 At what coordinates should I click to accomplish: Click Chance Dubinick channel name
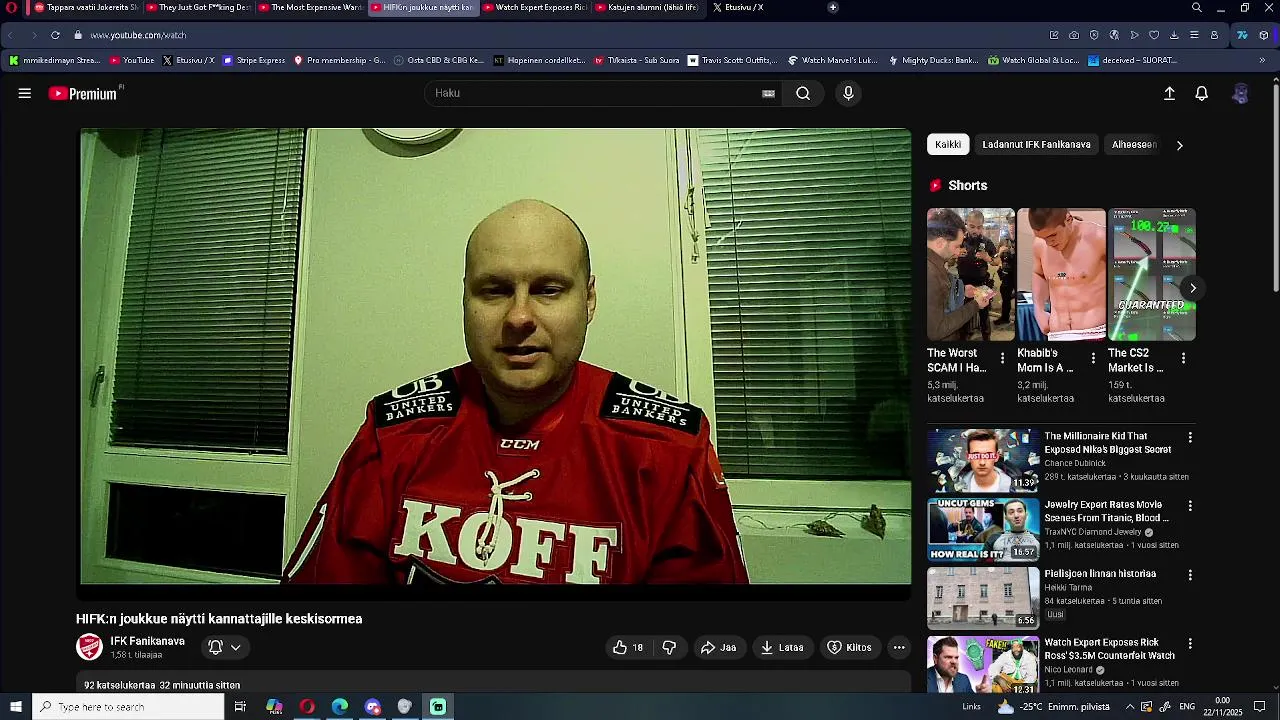click(x=1075, y=463)
